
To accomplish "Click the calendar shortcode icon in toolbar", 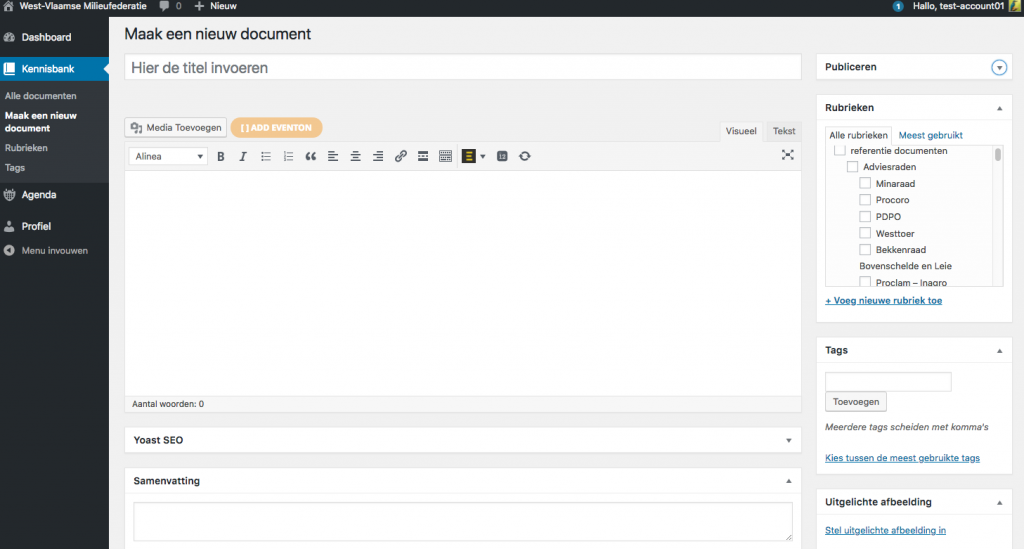I will point(502,157).
